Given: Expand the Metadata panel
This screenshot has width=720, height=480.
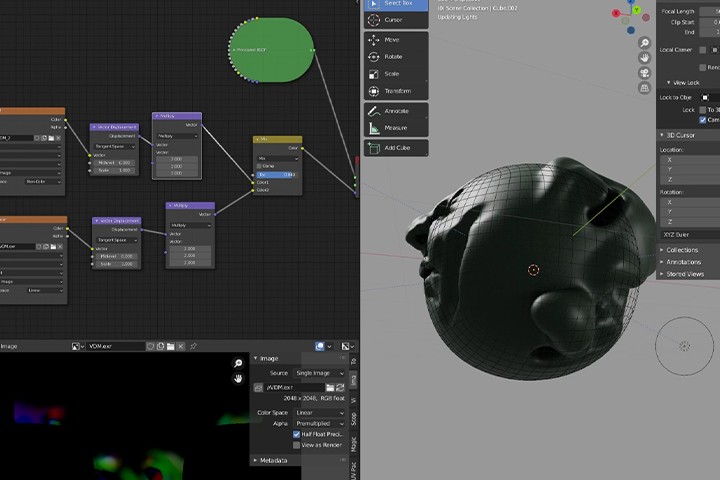Looking at the screenshot, I should [x=272, y=460].
